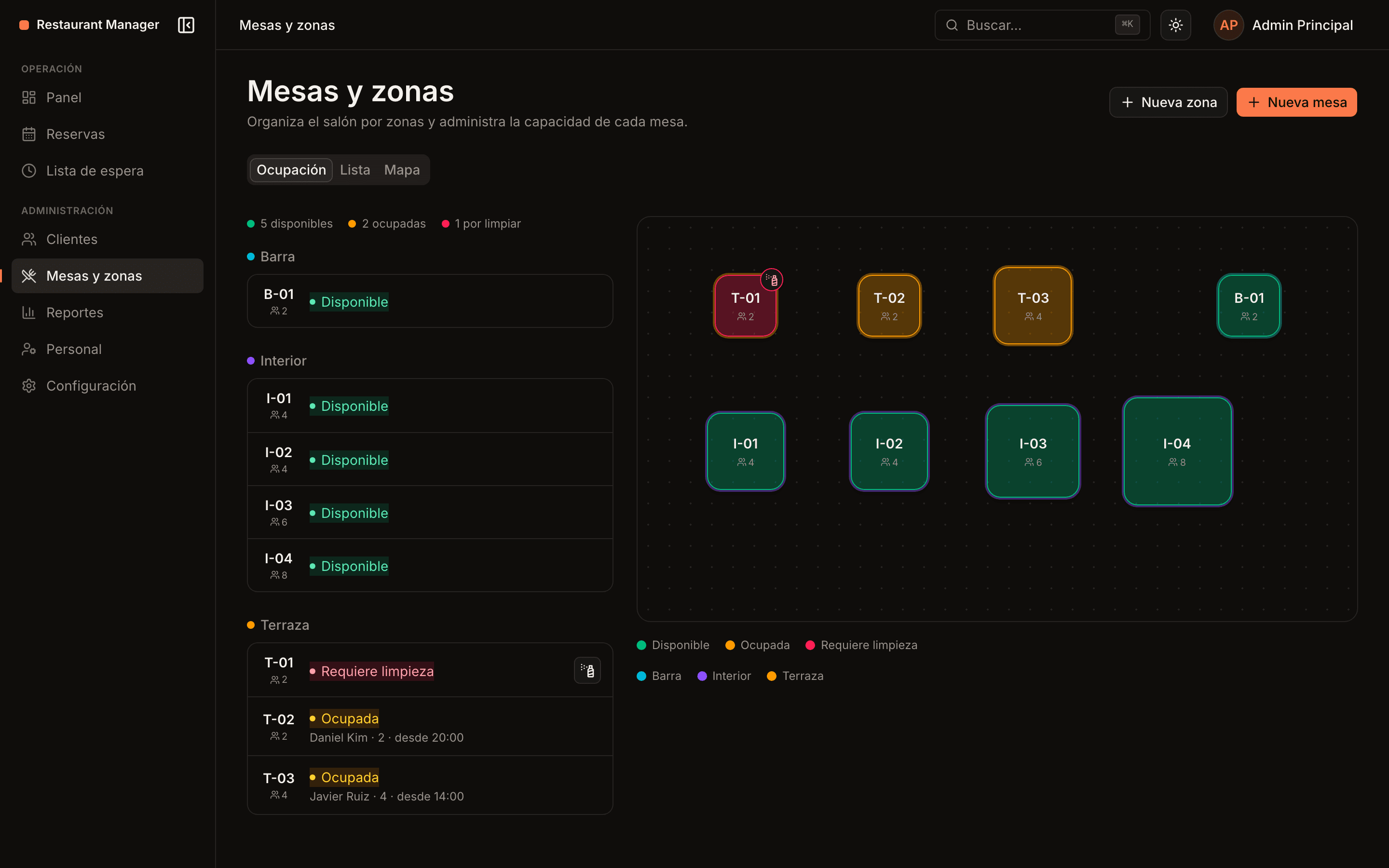Click orange Ocupada legend swatch
The width and height of the screenshot is (1389, 868).
(730, 645)
